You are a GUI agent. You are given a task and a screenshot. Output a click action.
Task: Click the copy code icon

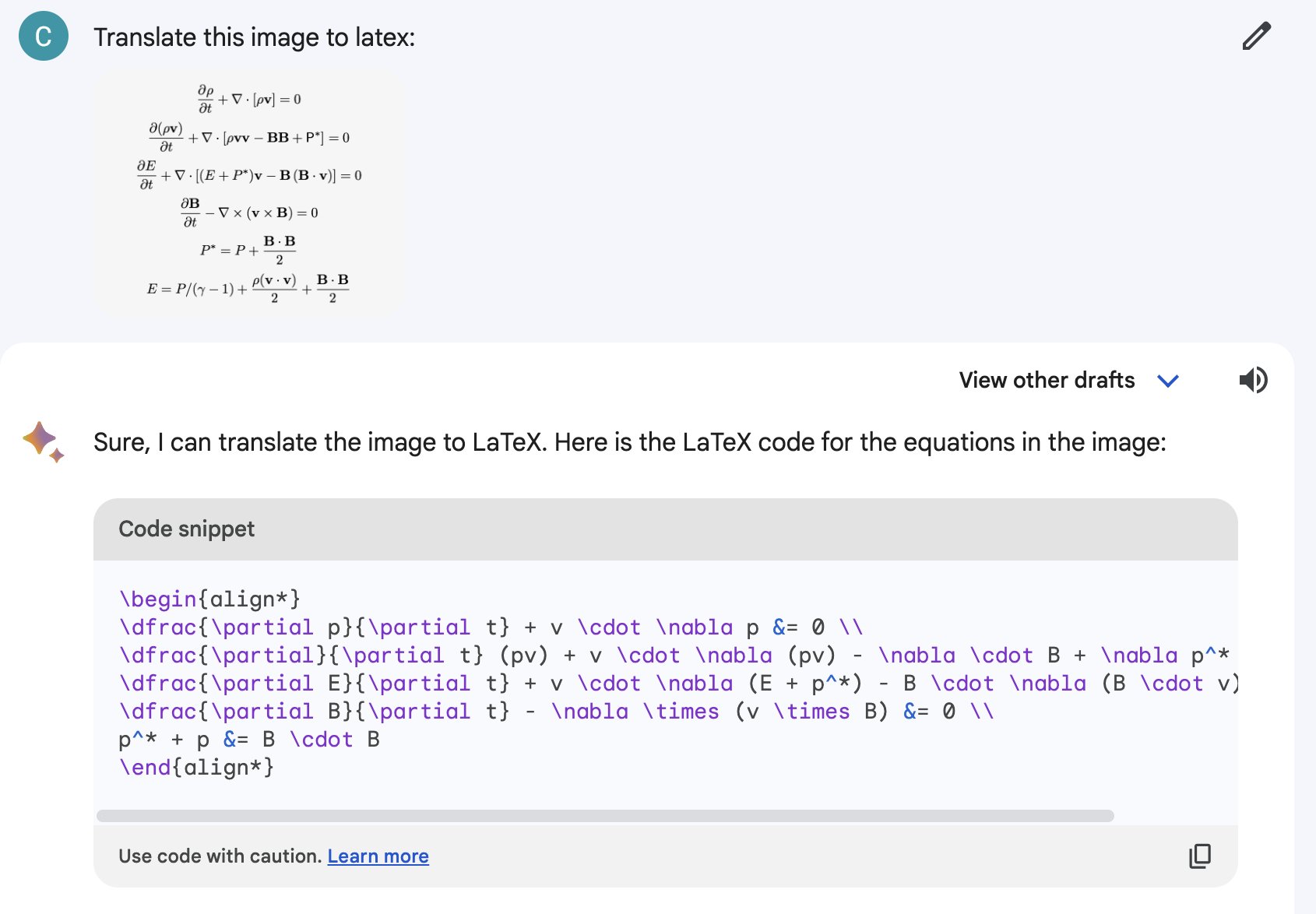pyautogui.click(x=1200, y=856)
